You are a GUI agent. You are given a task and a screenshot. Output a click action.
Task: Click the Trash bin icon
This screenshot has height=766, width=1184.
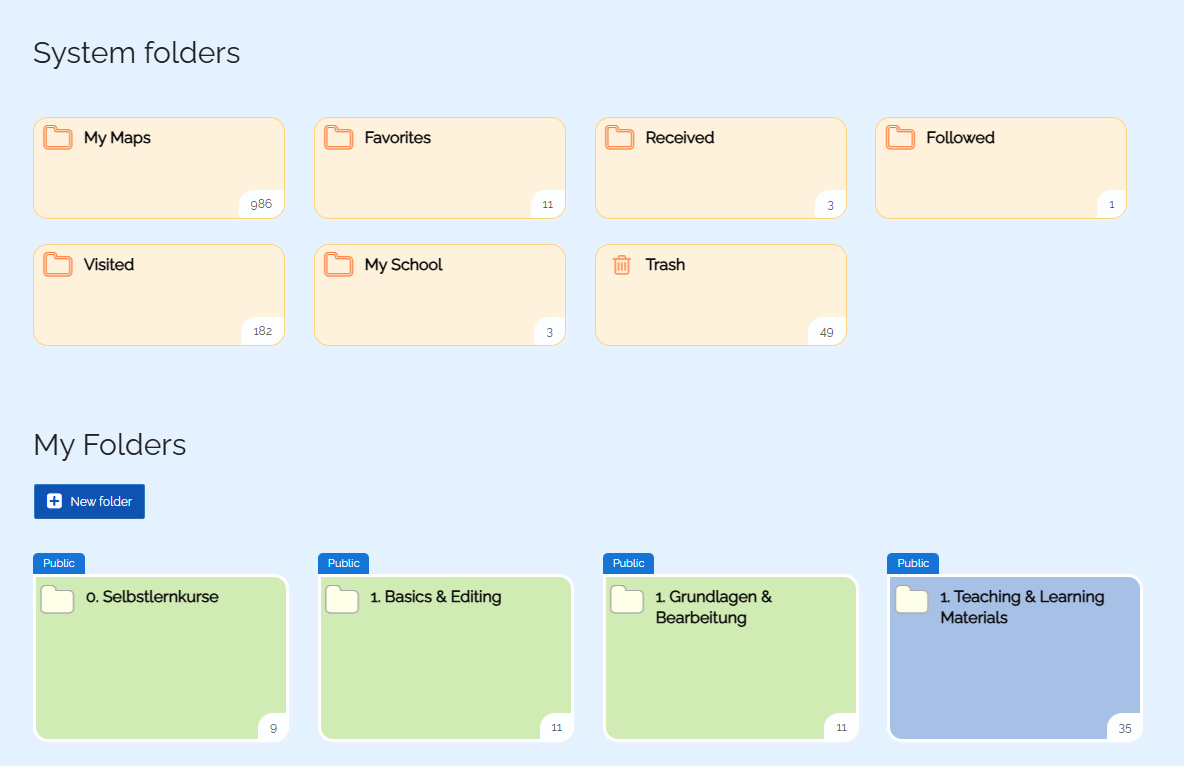[621, 265]
